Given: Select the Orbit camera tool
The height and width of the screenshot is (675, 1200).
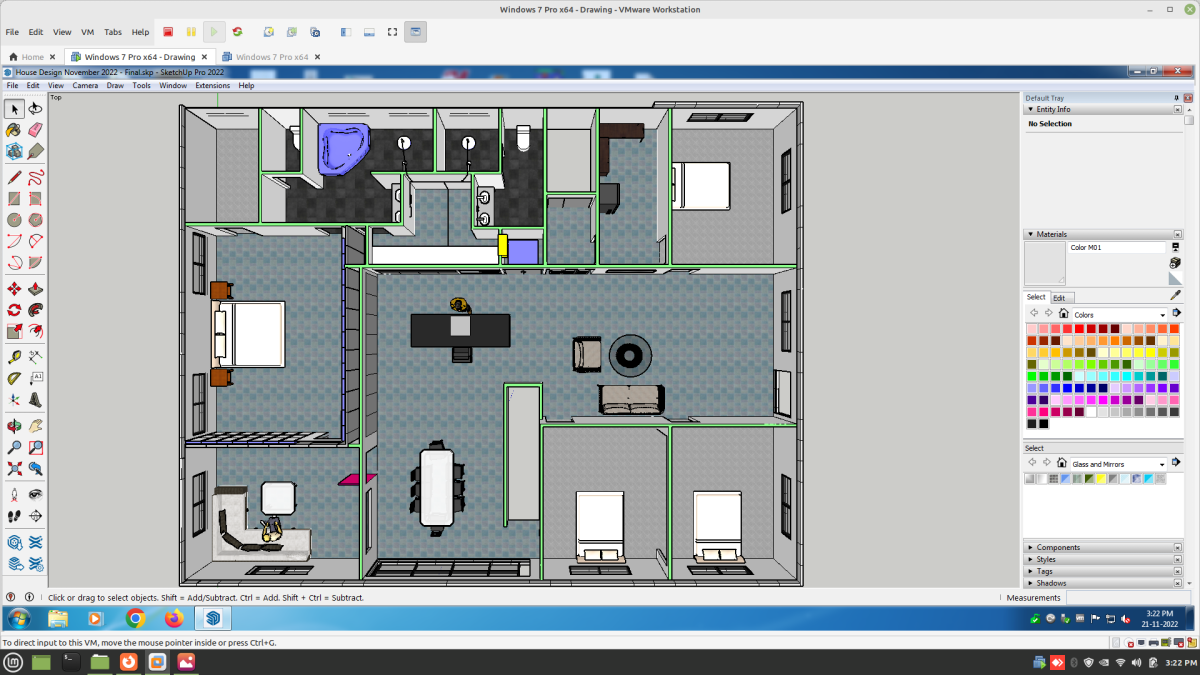Looking at the screenshot, I should [14, 423].
